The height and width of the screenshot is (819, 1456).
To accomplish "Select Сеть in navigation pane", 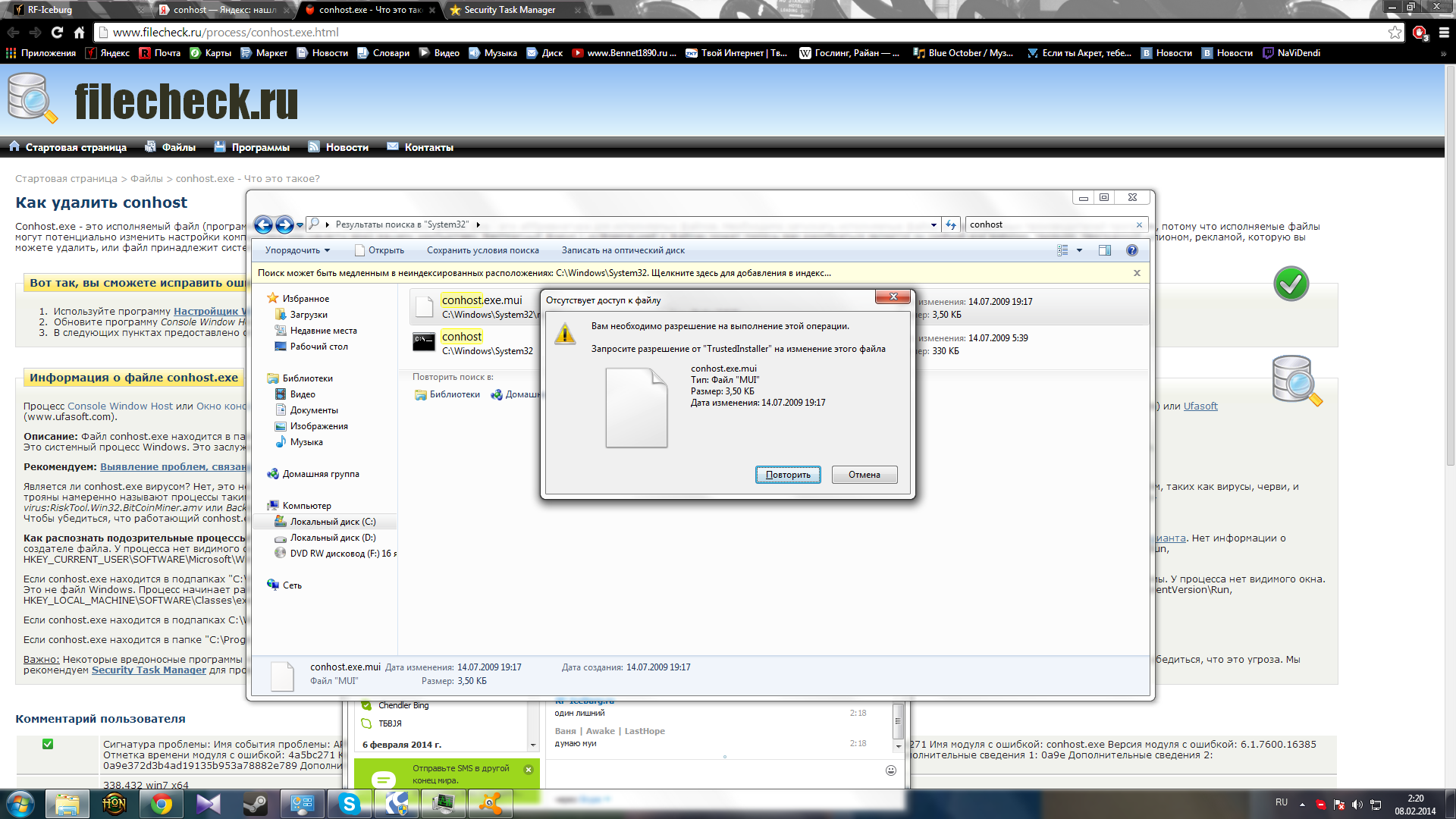I will 292,585.
